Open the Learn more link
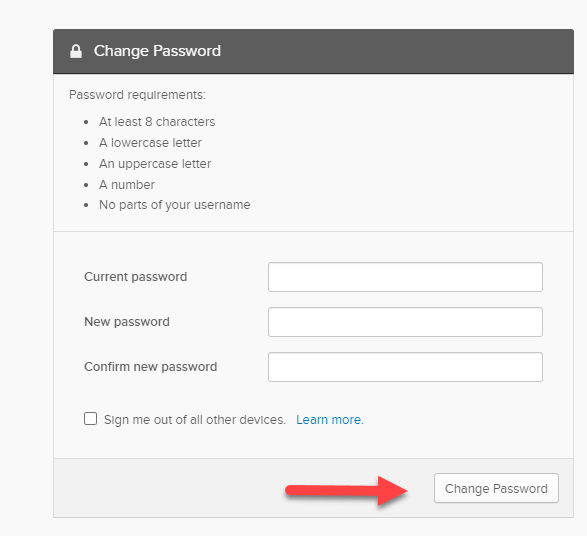This screenshot has width=587, height=536. pos(330,420)
